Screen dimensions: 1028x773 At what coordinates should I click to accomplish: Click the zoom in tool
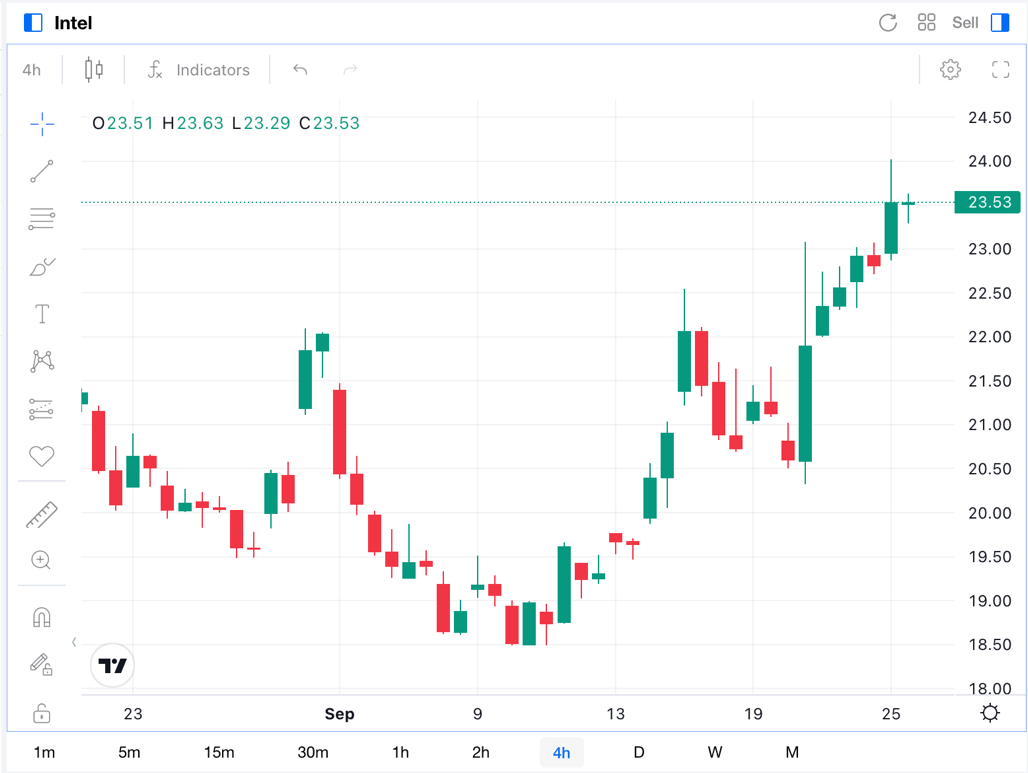(x=42, y=560)
